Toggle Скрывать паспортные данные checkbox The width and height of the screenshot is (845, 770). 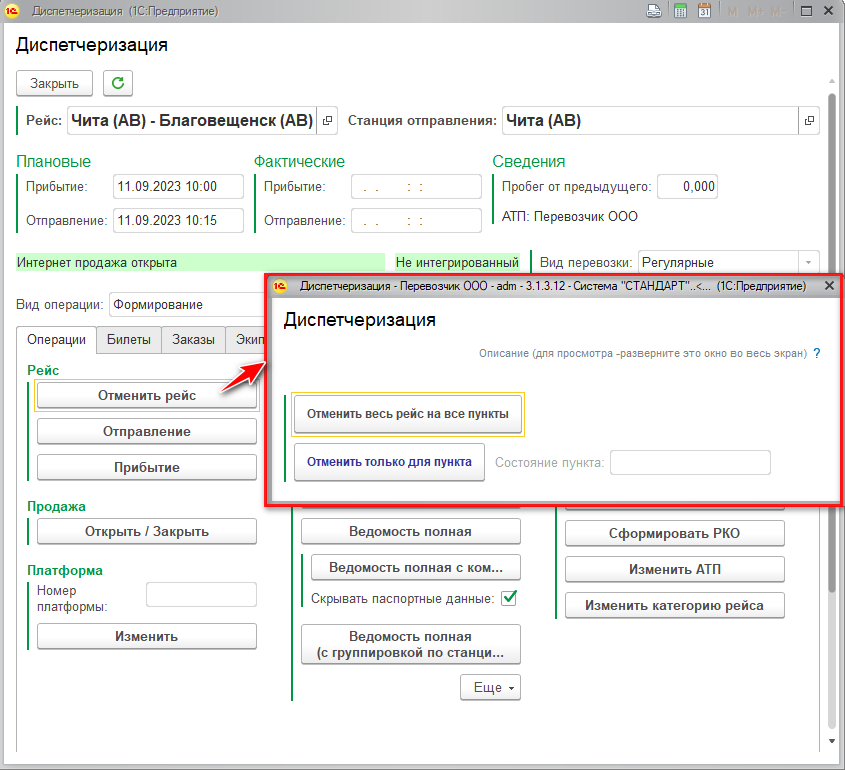pyautogui.click(x=509, y=598)
